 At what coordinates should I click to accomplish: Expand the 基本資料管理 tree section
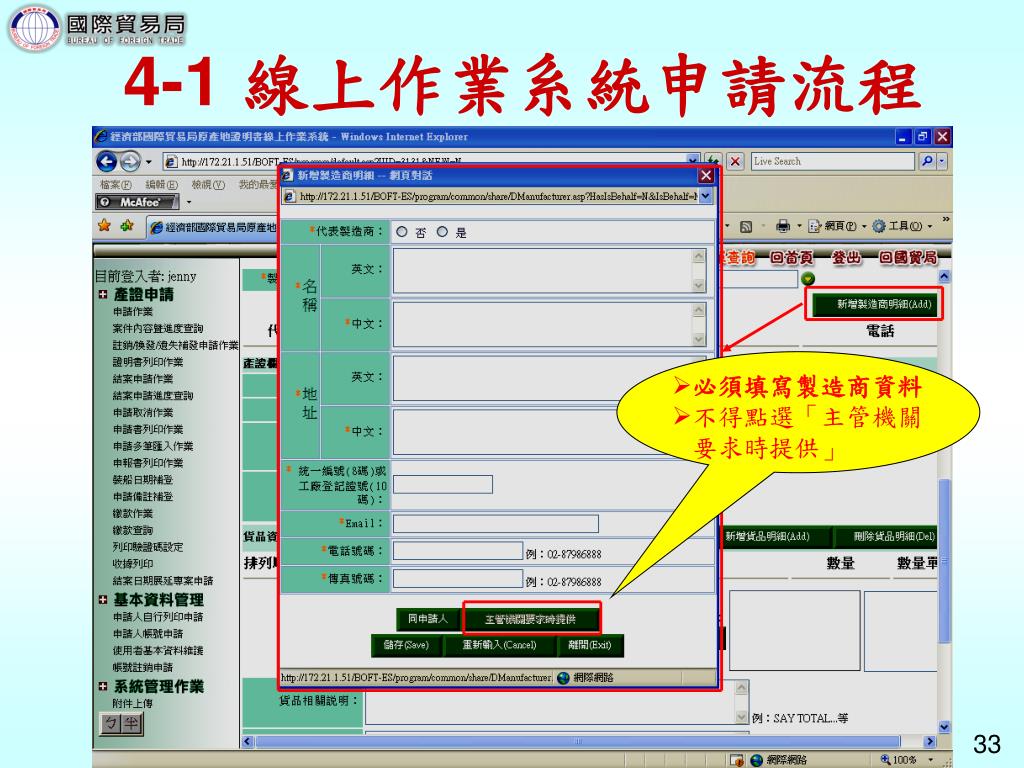(103, 600)
